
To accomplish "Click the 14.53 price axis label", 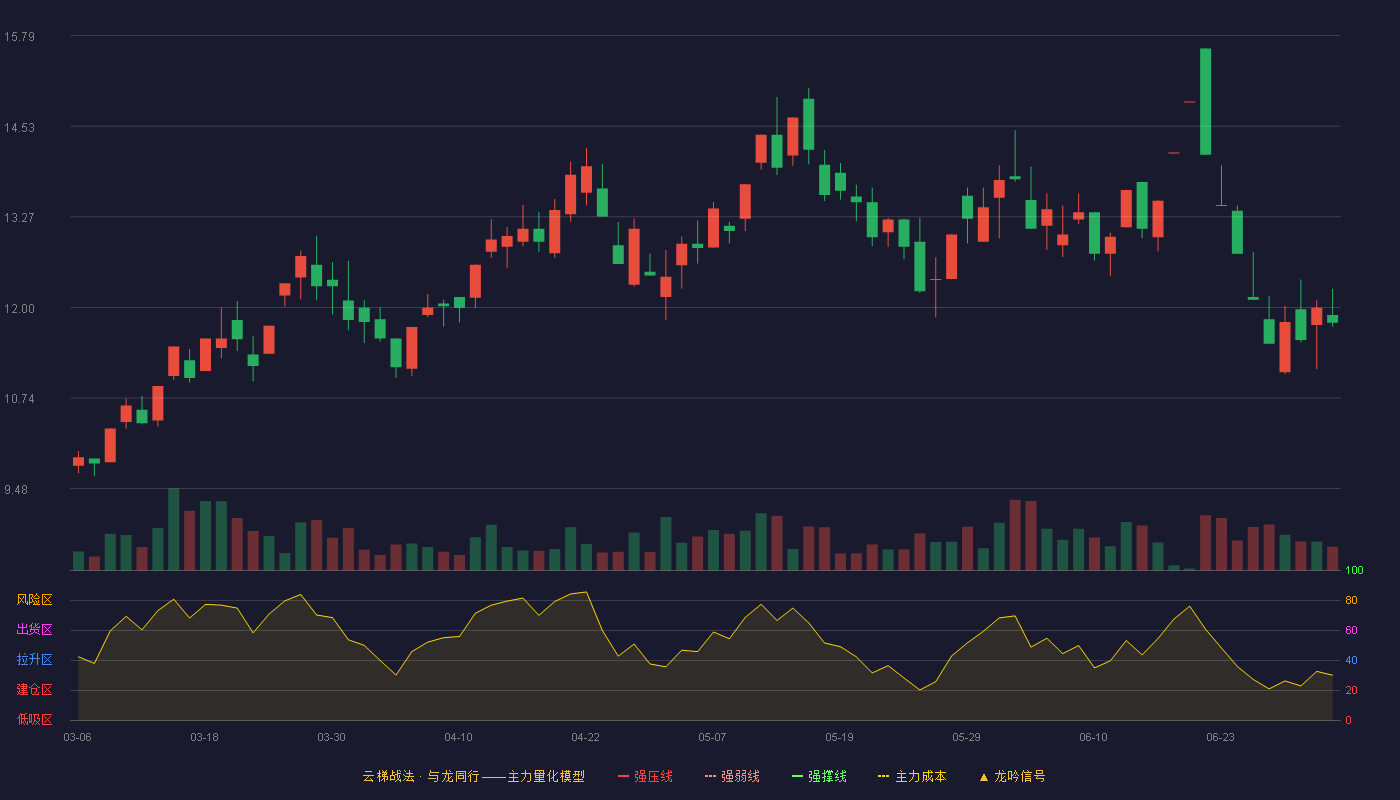I will pos(19,127).
